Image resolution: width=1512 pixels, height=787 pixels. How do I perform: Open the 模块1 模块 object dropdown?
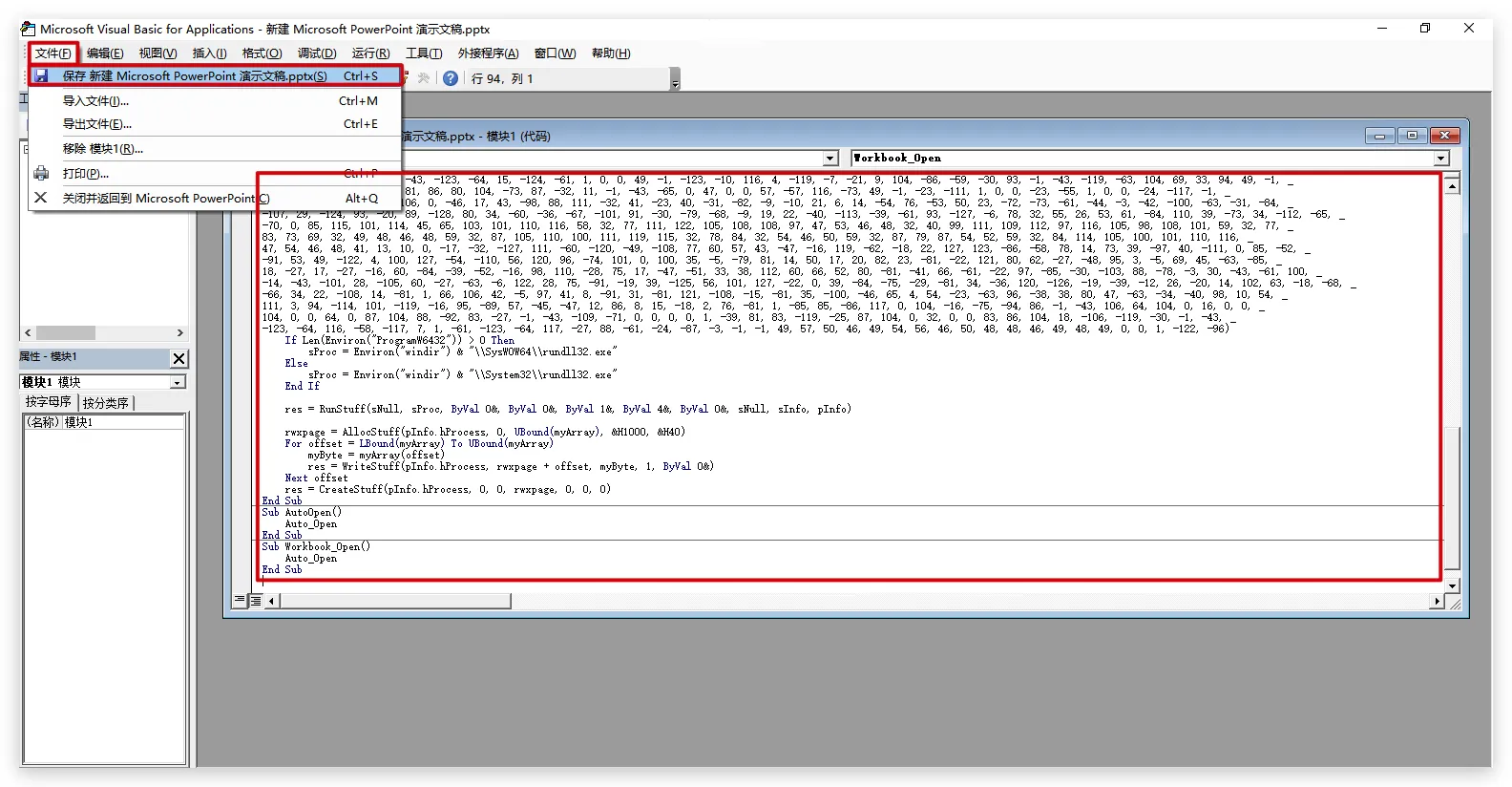click(178, 382)
